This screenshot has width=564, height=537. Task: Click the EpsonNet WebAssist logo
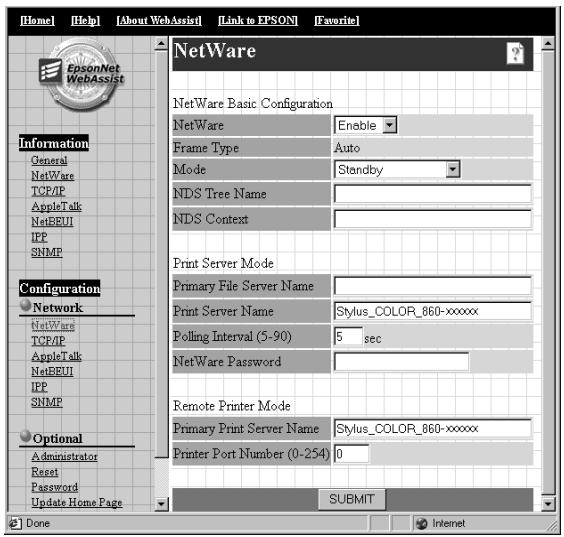click(x=82, y=74)
